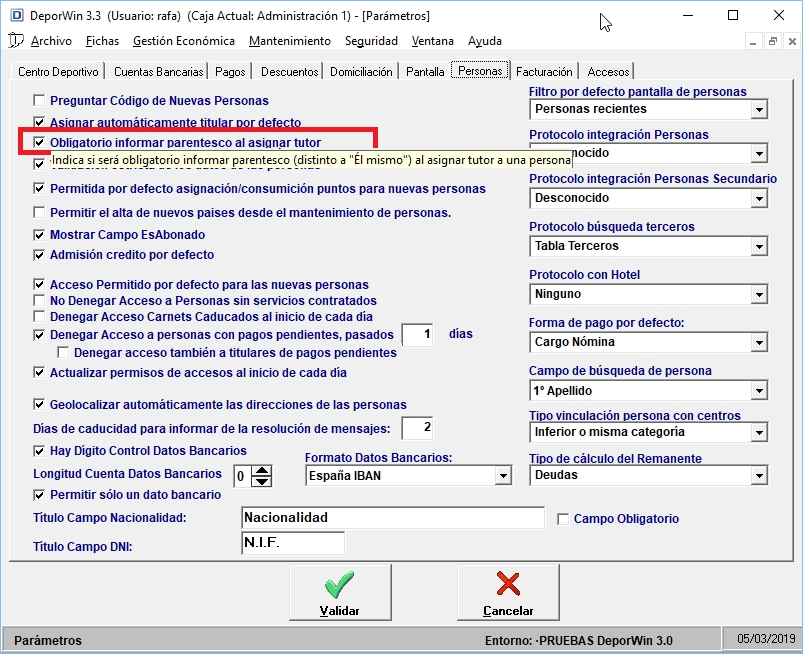This screenshot has height=655, width=804.
Task: Open the Accesos tab
Action: pos(608,72)
